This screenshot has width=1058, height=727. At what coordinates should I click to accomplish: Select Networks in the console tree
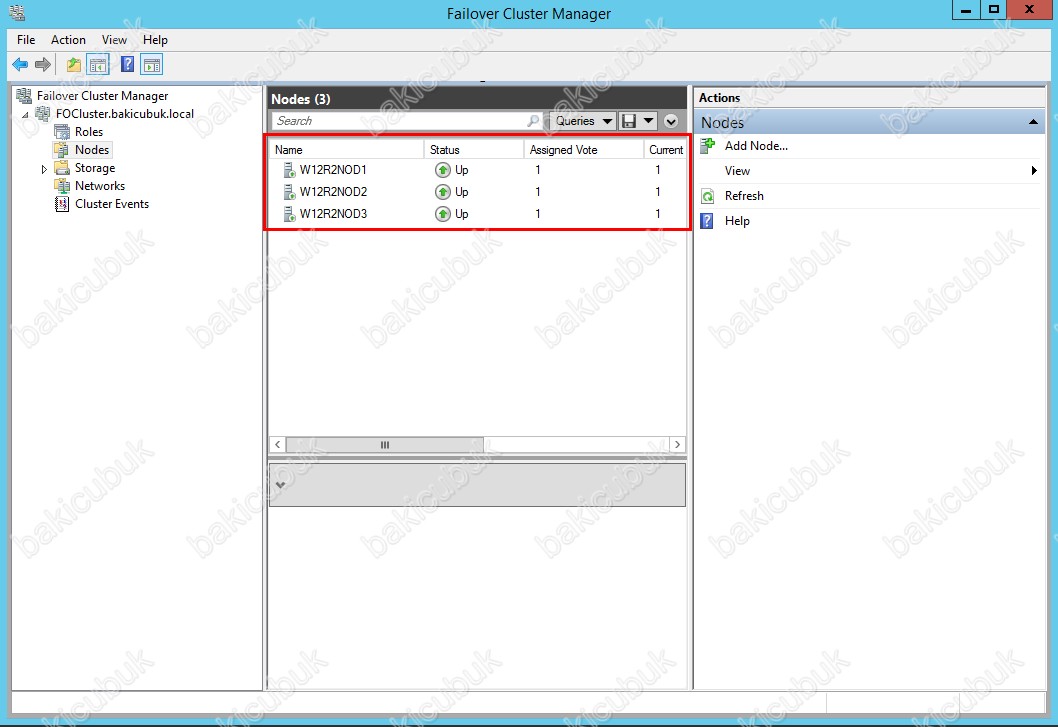coord(100,186)
